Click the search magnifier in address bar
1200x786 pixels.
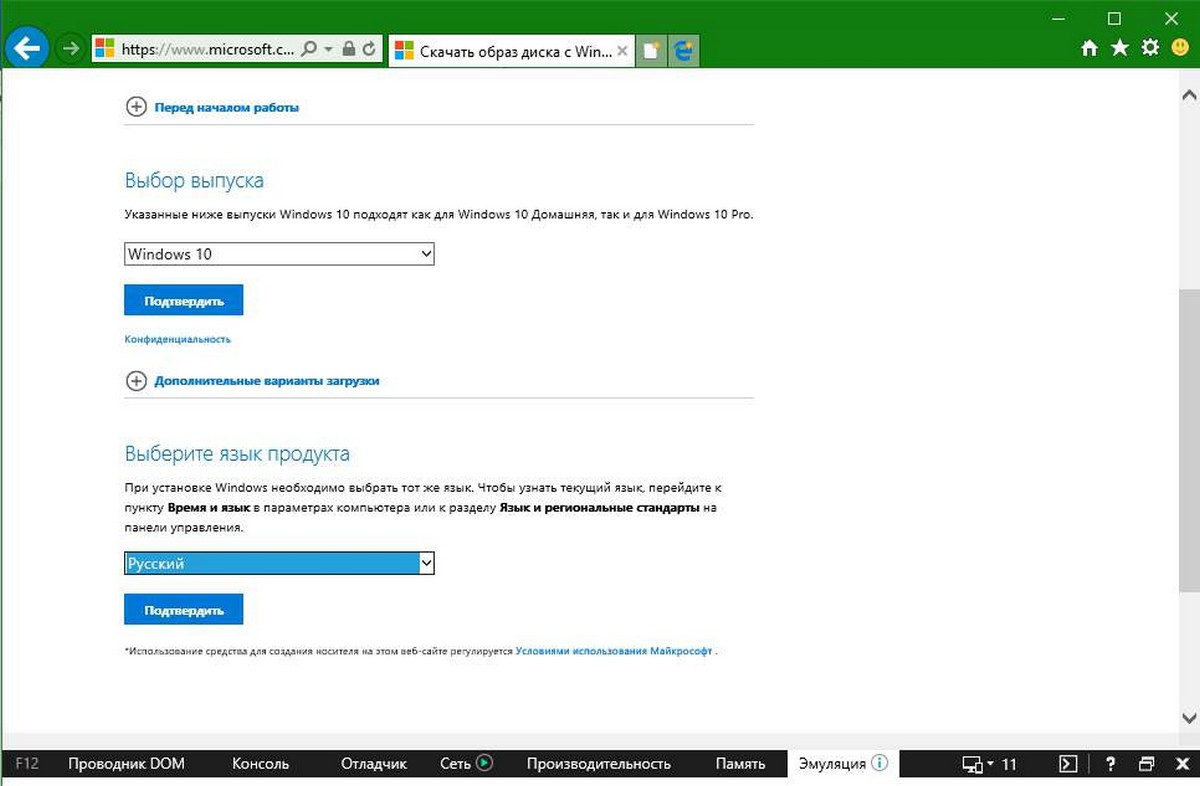tap(309, 48)
